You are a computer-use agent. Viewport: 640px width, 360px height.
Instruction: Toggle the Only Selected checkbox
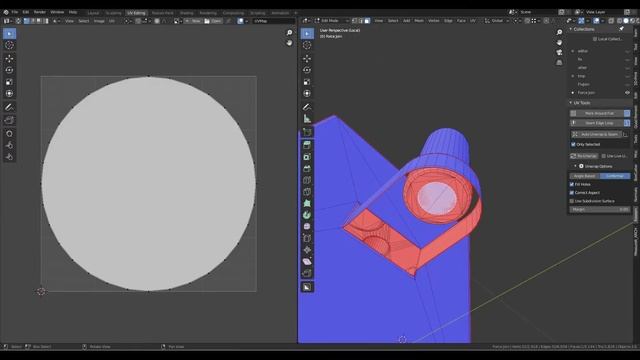[573, 144]
